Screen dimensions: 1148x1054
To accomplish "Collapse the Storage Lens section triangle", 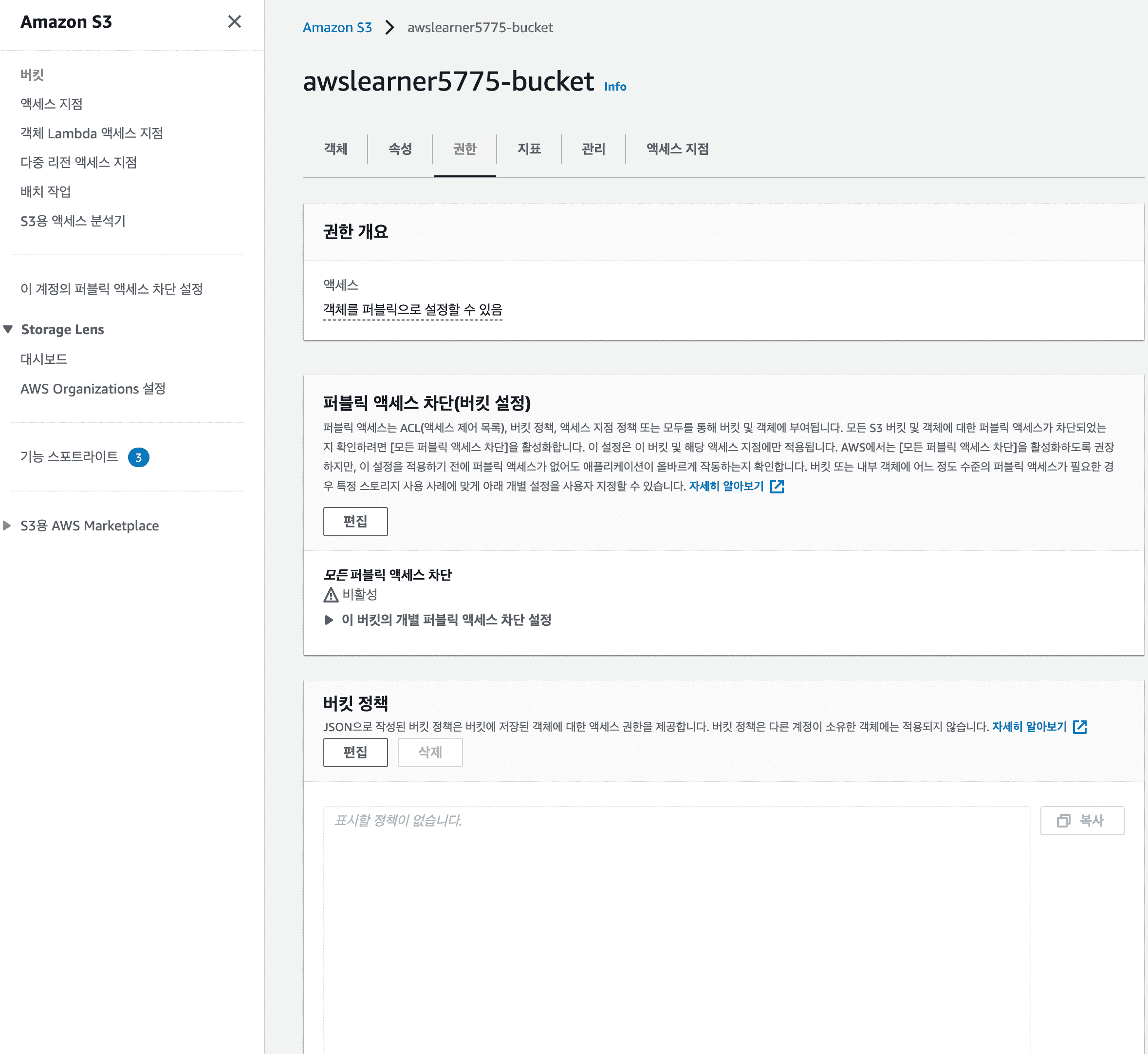I will (x=8, y=329).
